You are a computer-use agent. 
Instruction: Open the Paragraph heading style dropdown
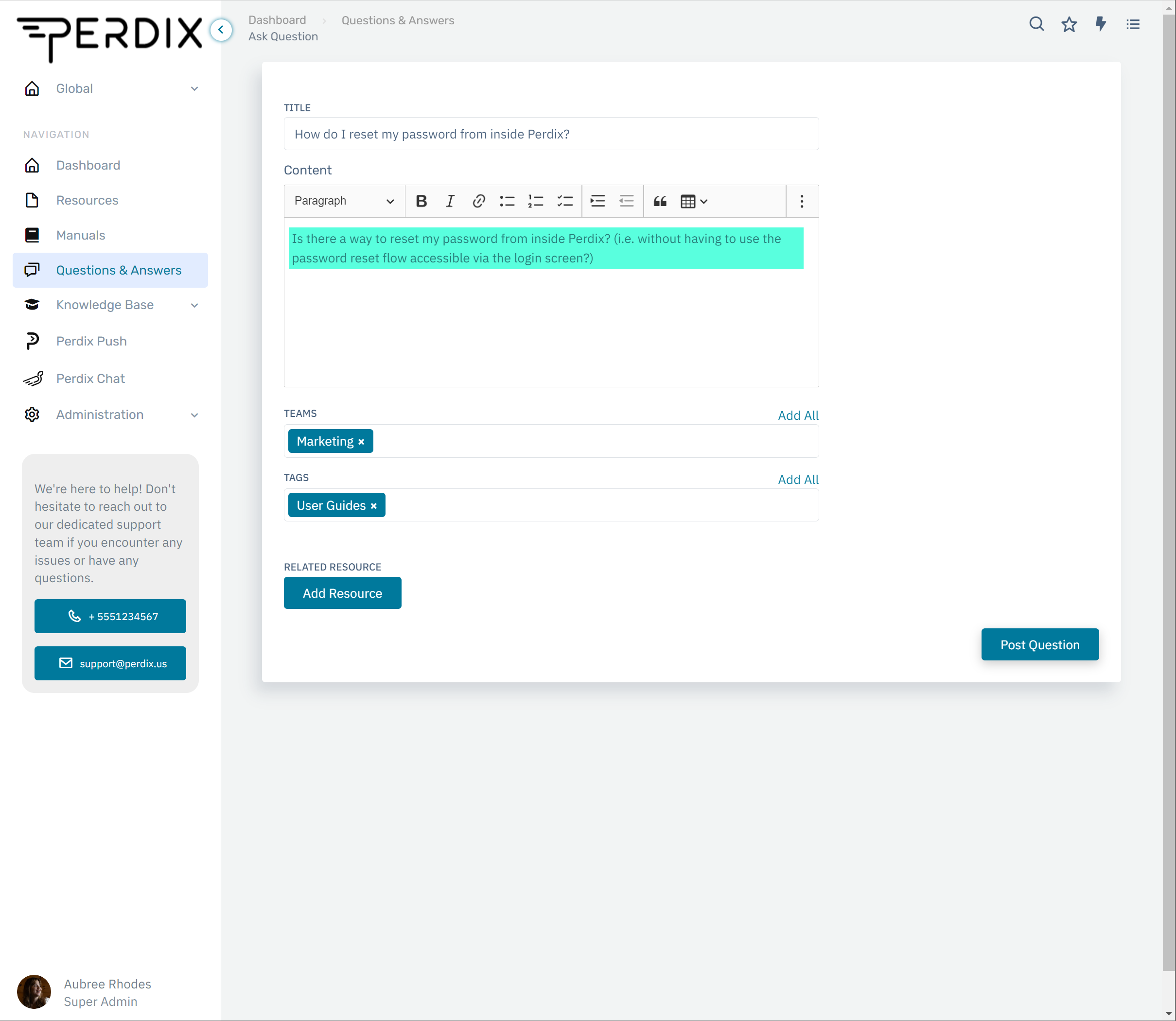(x=344, y=201)
